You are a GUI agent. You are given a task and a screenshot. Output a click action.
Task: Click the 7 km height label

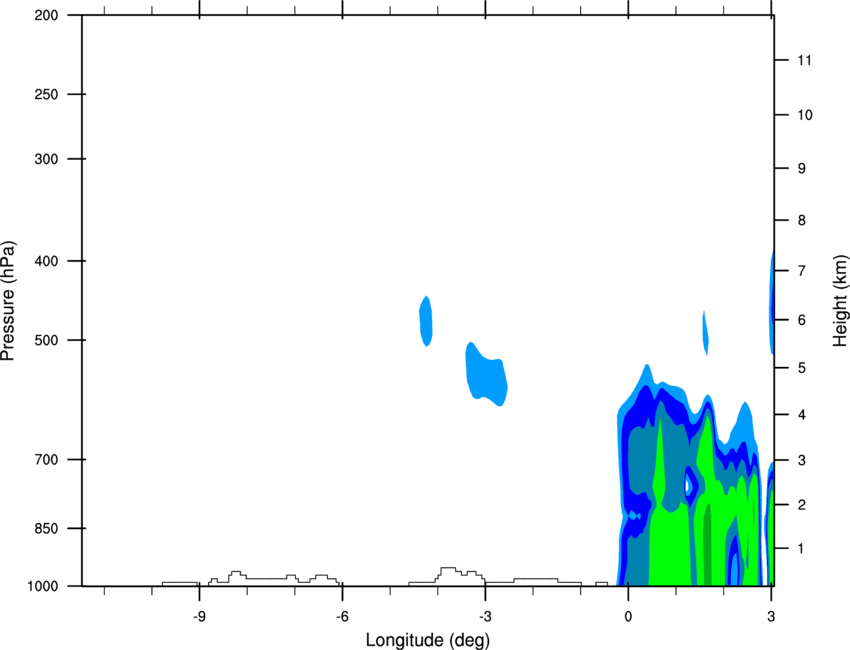801,270
